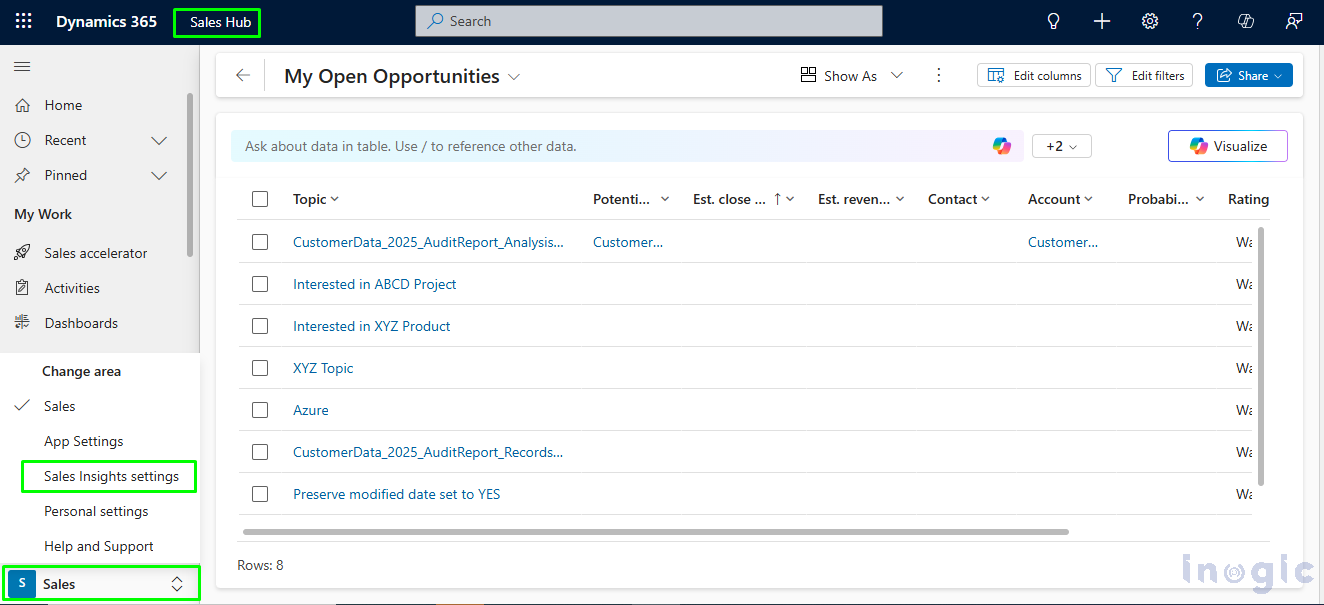Expand the Recent chevron

tap(158, 140)
